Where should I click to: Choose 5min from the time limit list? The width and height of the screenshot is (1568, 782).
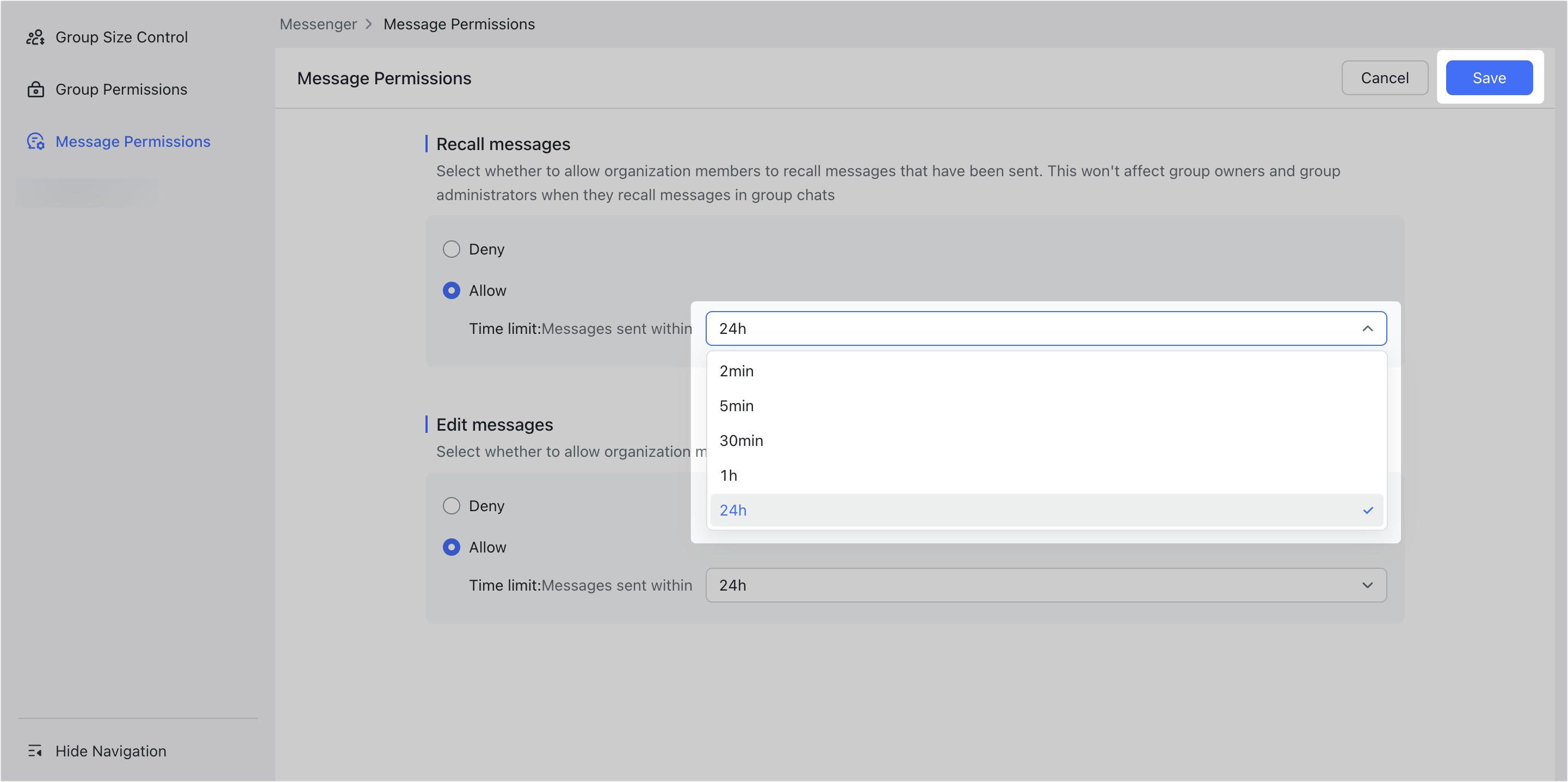click(737, 405)
